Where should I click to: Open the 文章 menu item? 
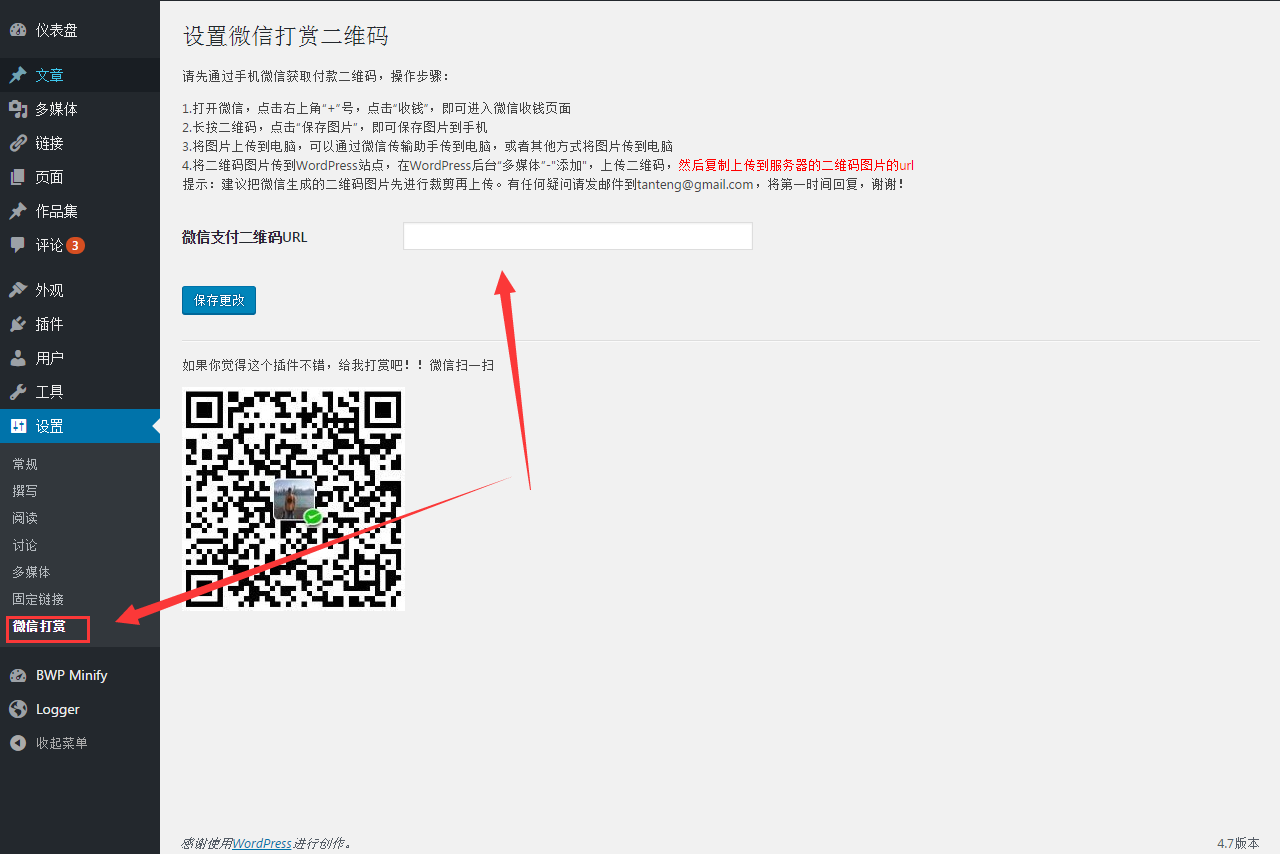point(80,75)
